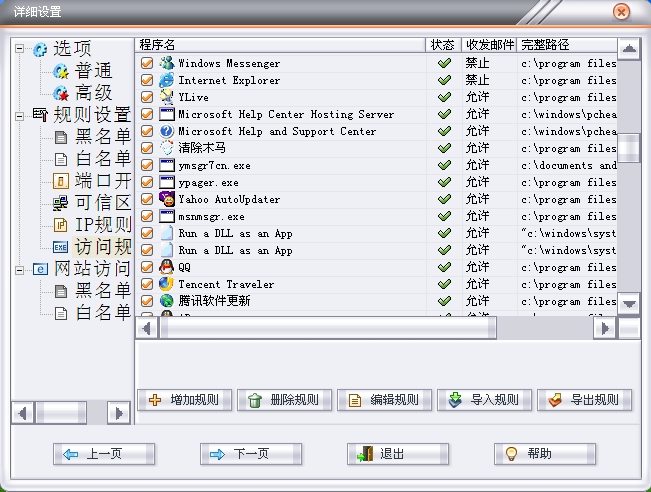The image size is (651, 492).
Task: Sort by the 完整路径 column header
Action: pos(567,45)
